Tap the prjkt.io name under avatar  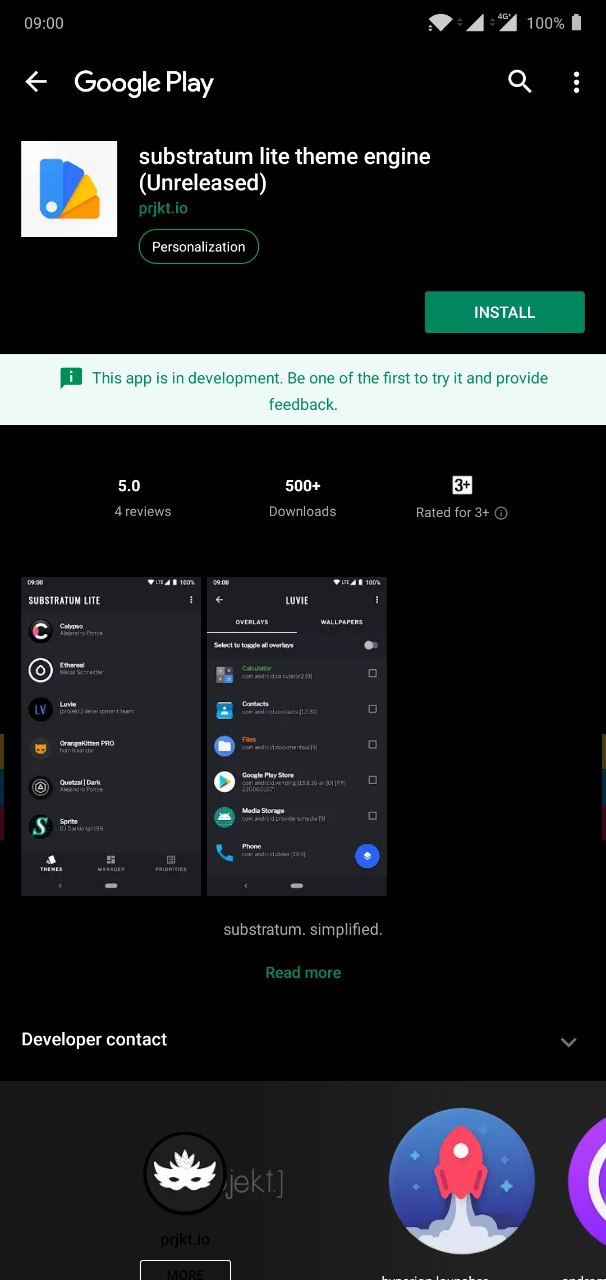[x=185, y=1239]
